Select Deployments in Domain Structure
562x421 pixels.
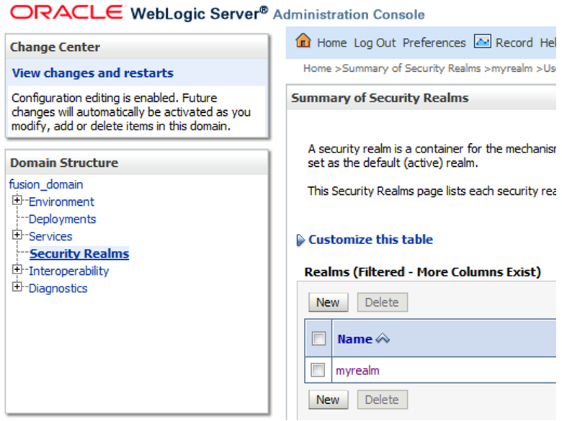pyautogui.click(x=62, y=219)
